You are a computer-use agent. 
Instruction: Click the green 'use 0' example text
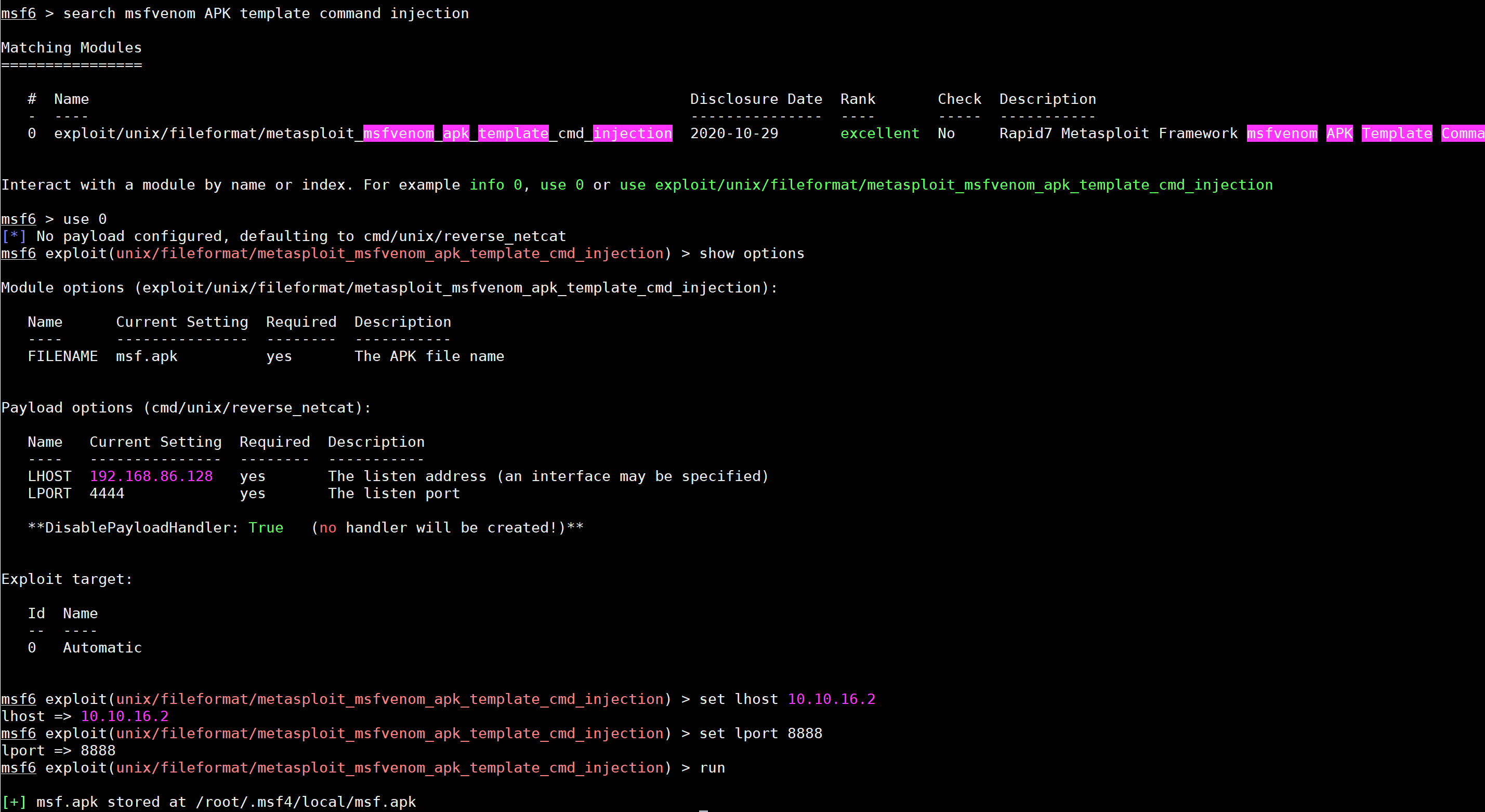pos(561,185)
